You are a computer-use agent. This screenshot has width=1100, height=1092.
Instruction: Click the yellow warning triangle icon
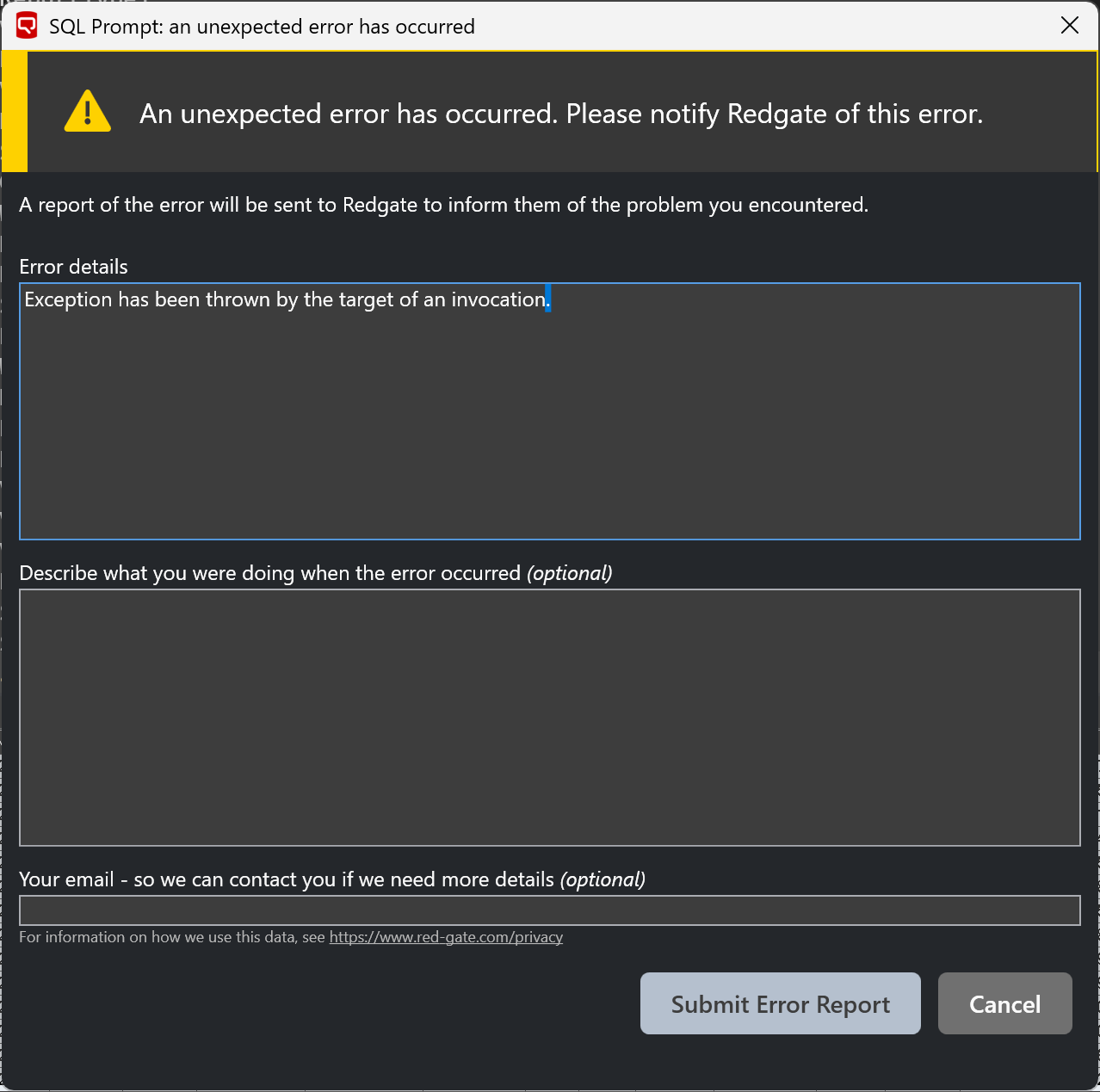point(88,112)
